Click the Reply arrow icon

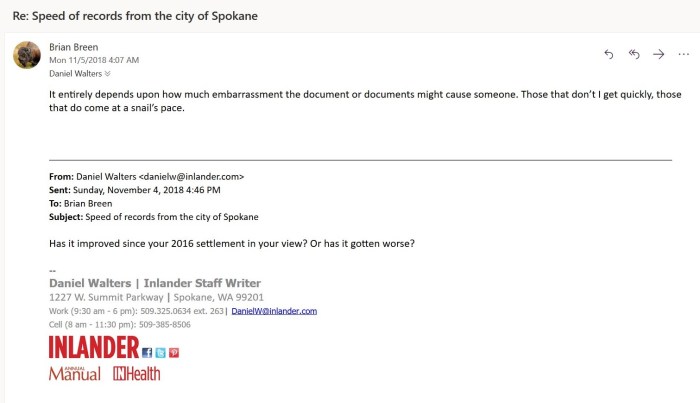[609, 54]
